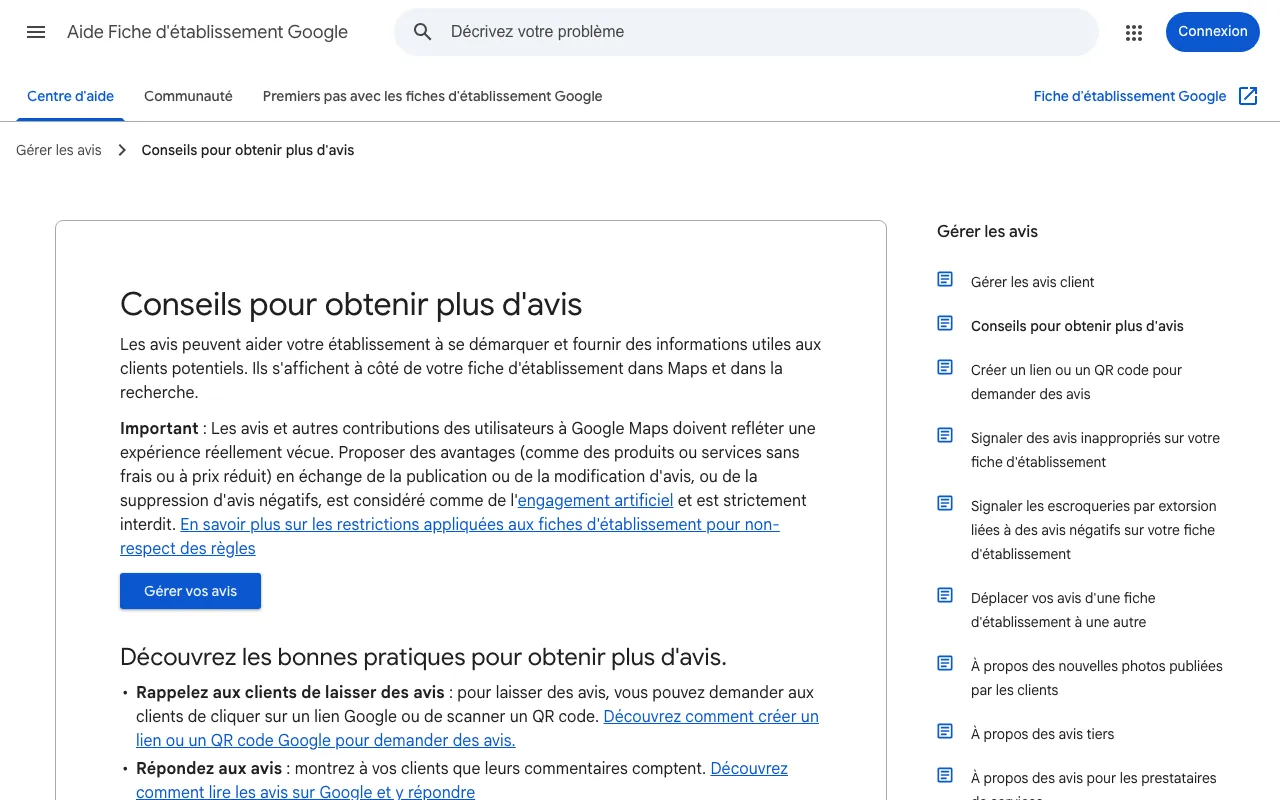Click the article icon beside Signaler des avis inappropriés
1280x800 pixels.
[x=945, y=435]
